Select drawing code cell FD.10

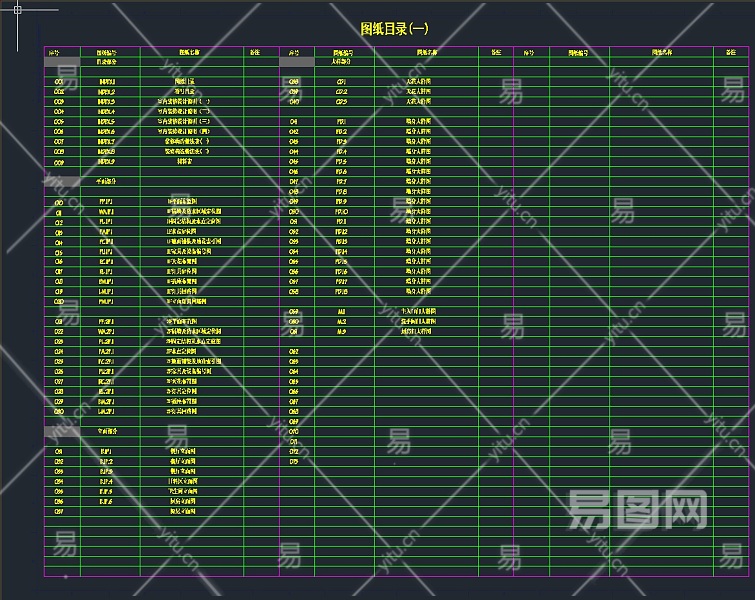click(x=341, y=212)
